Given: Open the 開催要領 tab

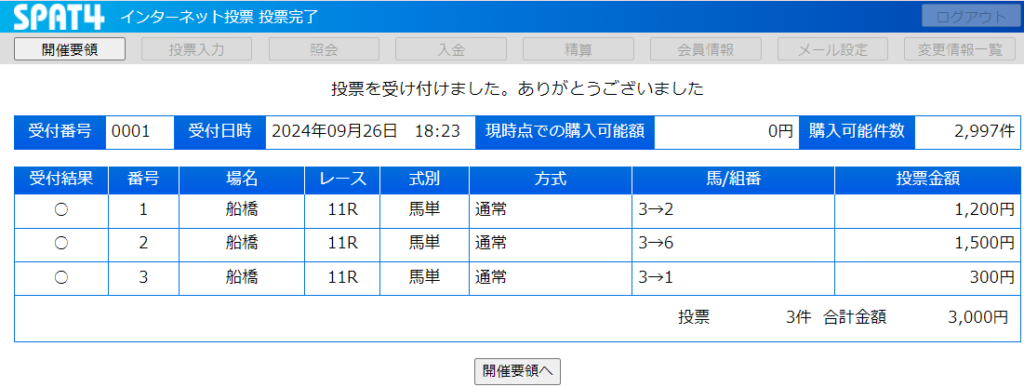Looking at the screenshot, I should [x=70, y=50].
